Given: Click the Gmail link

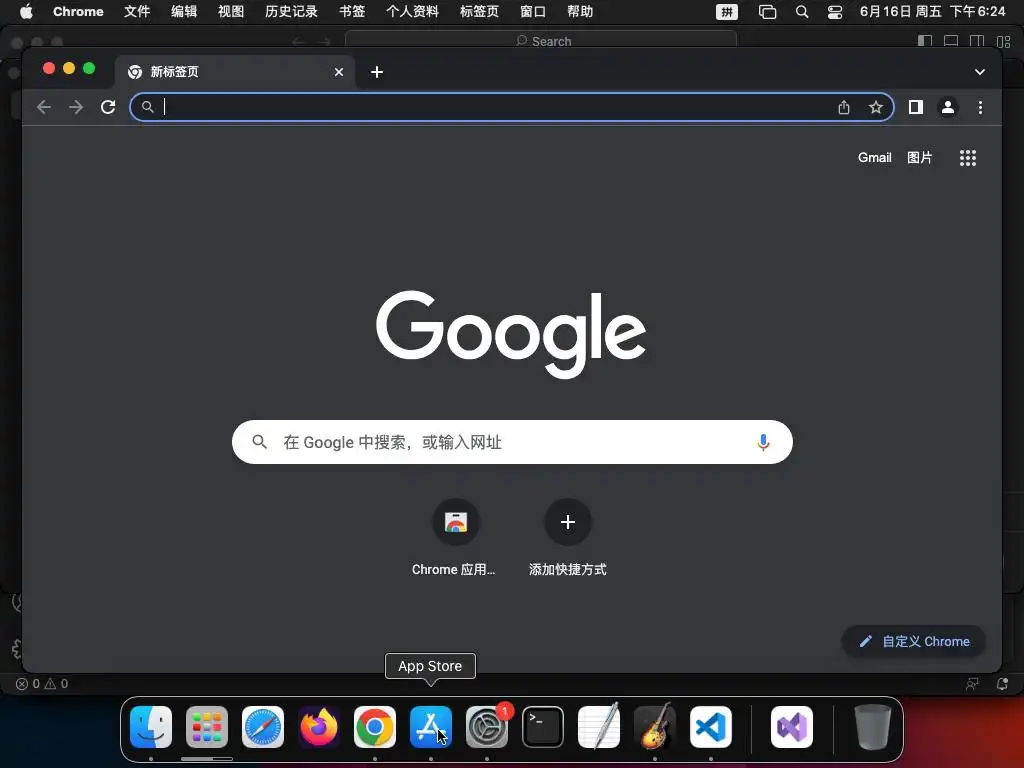Looking at the screenshot, I should 874,157.
